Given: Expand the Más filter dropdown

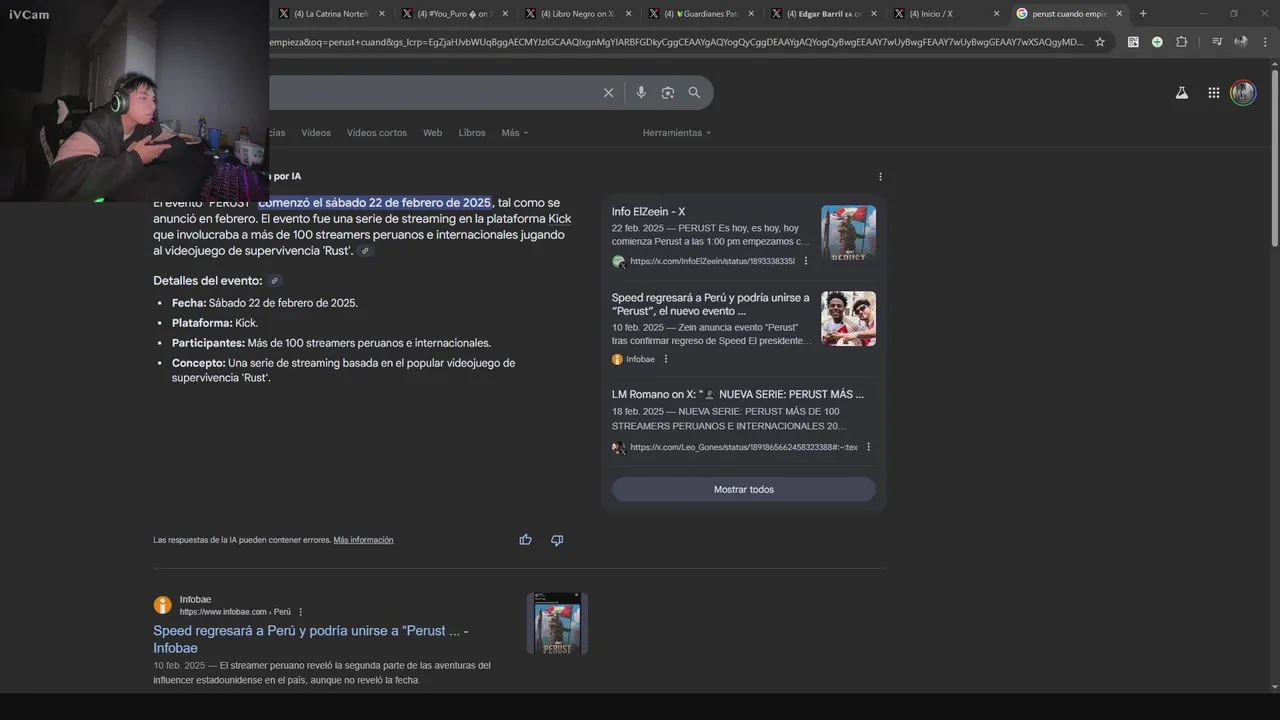Looking at the screenshot, I should [x=515, y=133].
